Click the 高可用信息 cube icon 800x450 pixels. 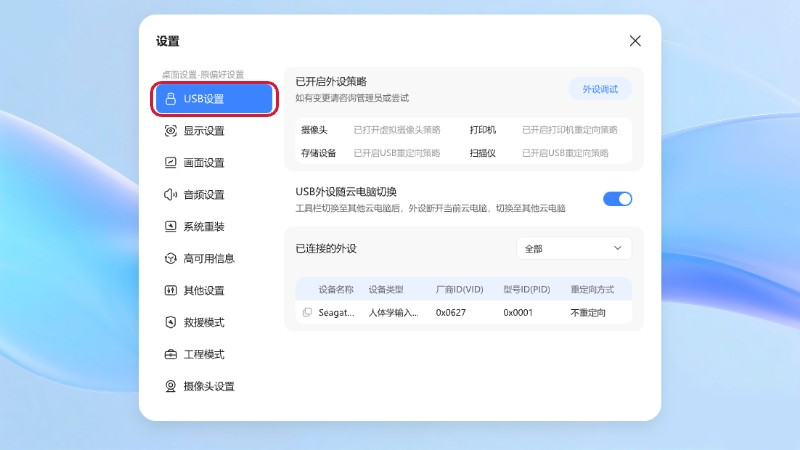(x=170, y=259)
